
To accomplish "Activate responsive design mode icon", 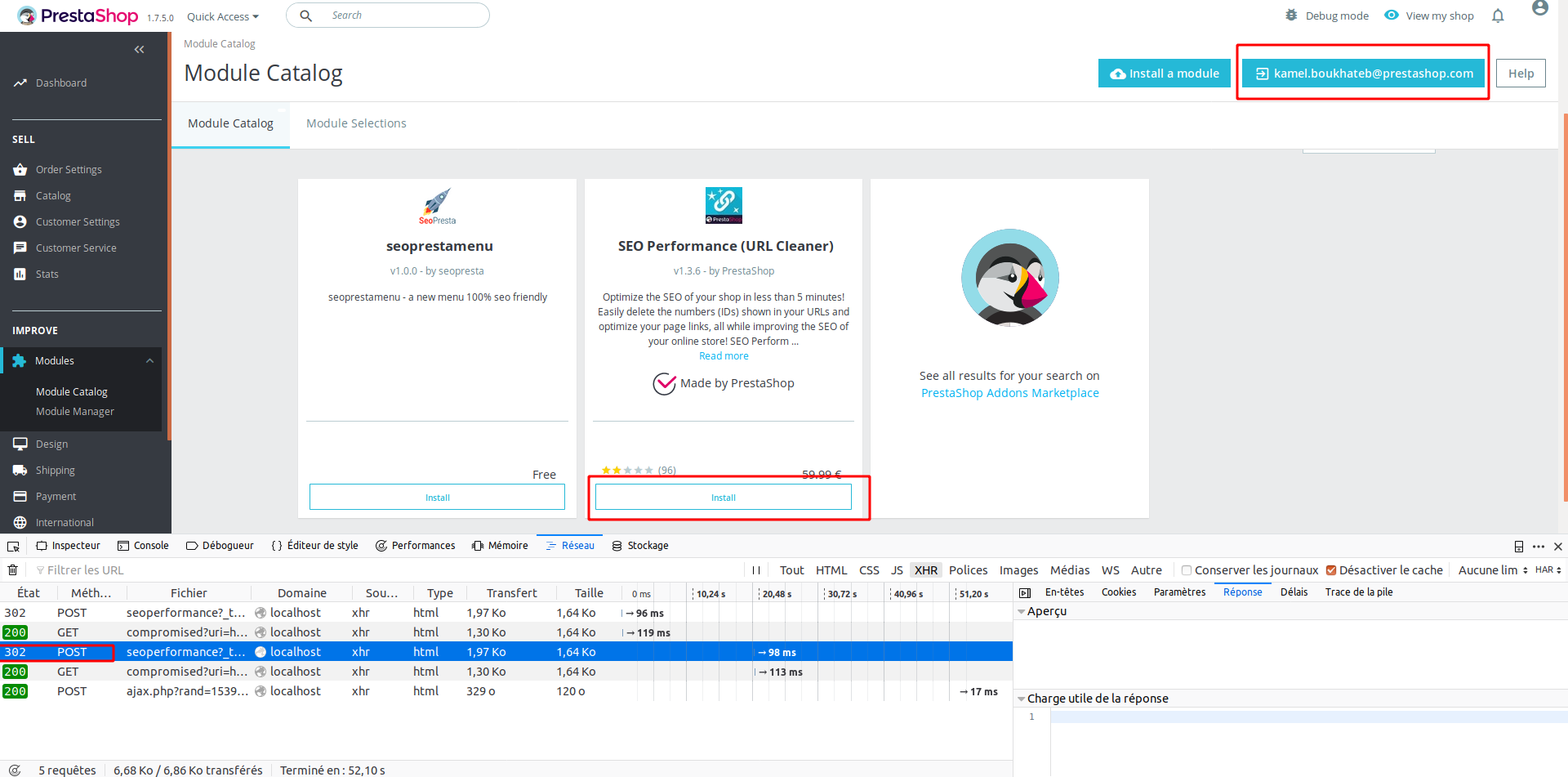I will point(1518,546).
